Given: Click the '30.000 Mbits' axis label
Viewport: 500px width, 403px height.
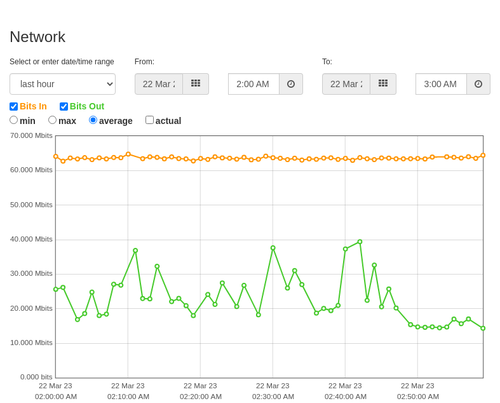Looking at the screenshot, I should pyautogui.click(x=31, y=274).
